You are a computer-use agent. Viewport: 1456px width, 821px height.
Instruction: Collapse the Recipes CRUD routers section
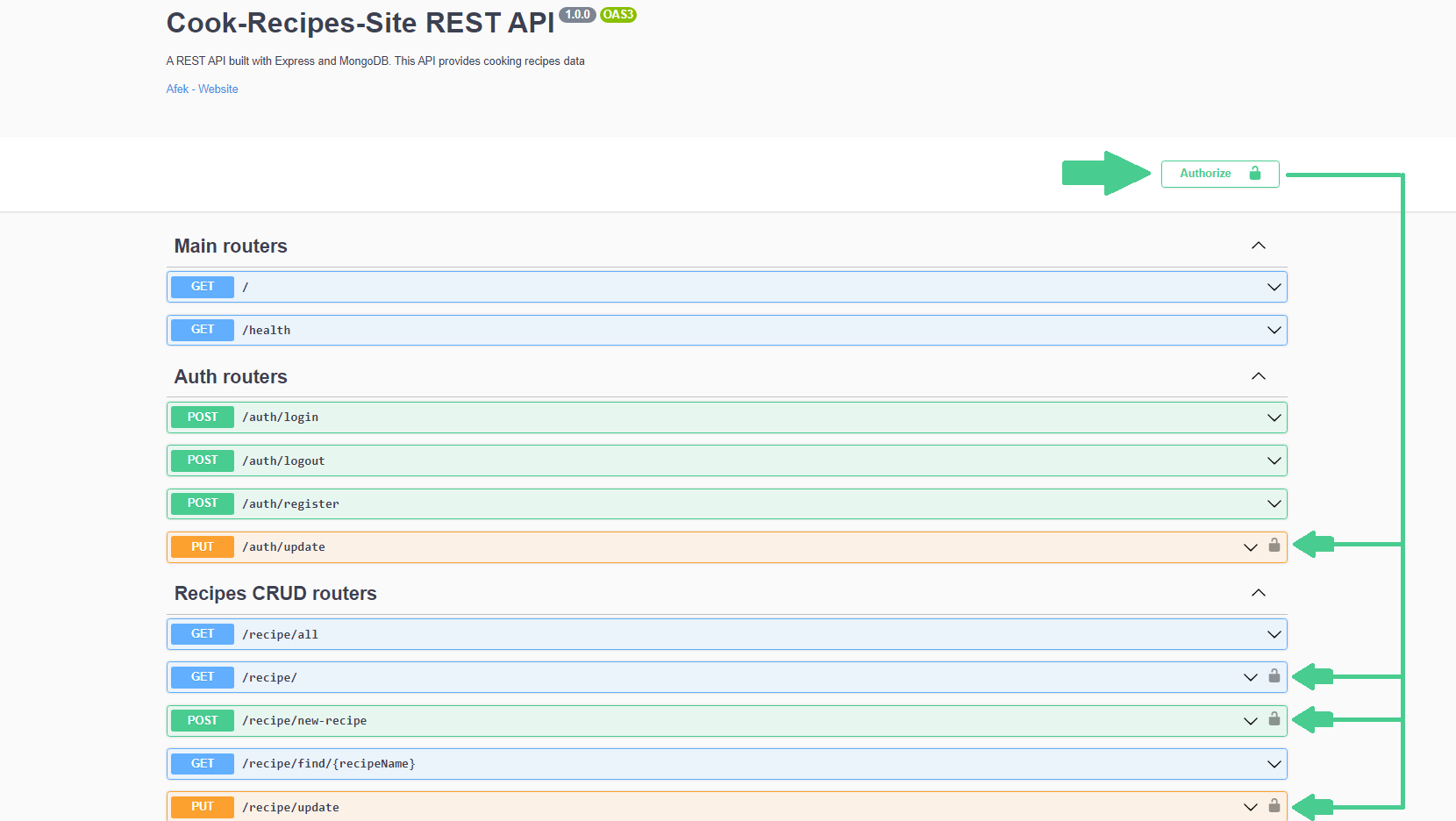[1259, 593]
